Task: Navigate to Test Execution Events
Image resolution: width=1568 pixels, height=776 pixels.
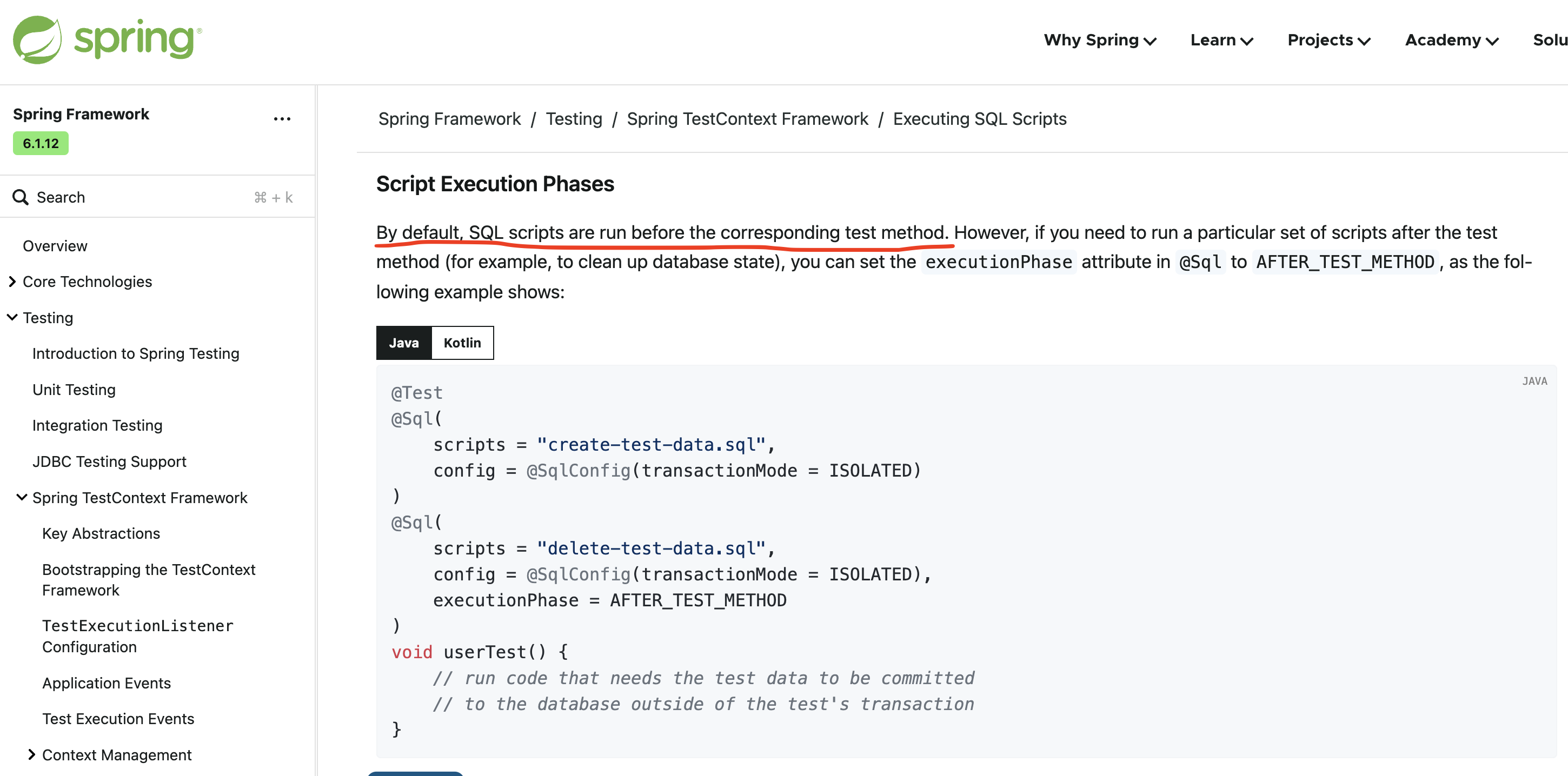Action: [x=118, y=719]
